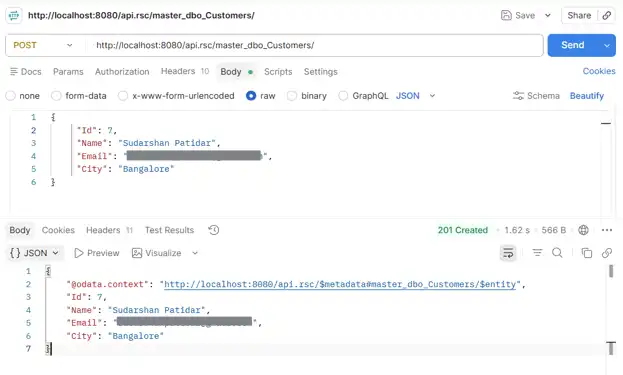Screen dimensions: 623x375
Task: Select x-www-form-urlencoded radio option
Action: point(123,96)
